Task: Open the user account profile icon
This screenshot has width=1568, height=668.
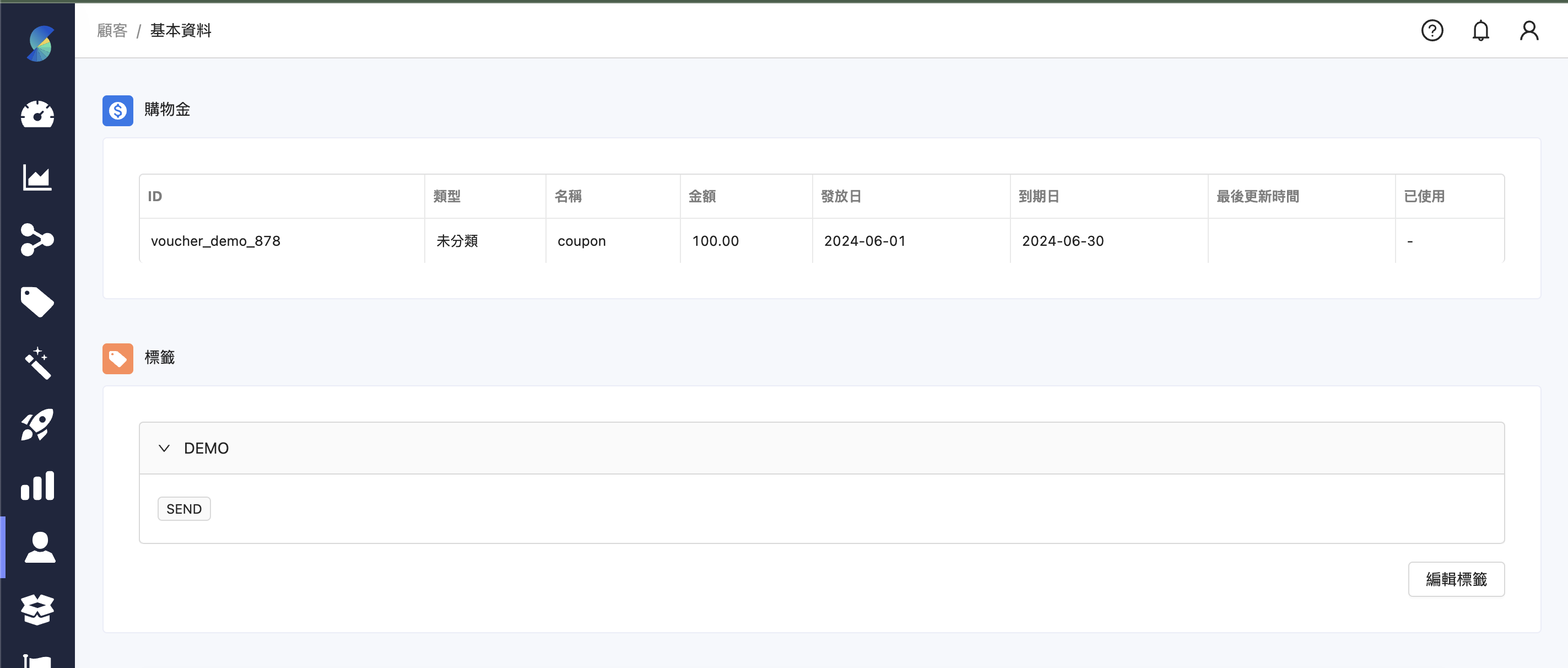Action: tap(1528, 30)
